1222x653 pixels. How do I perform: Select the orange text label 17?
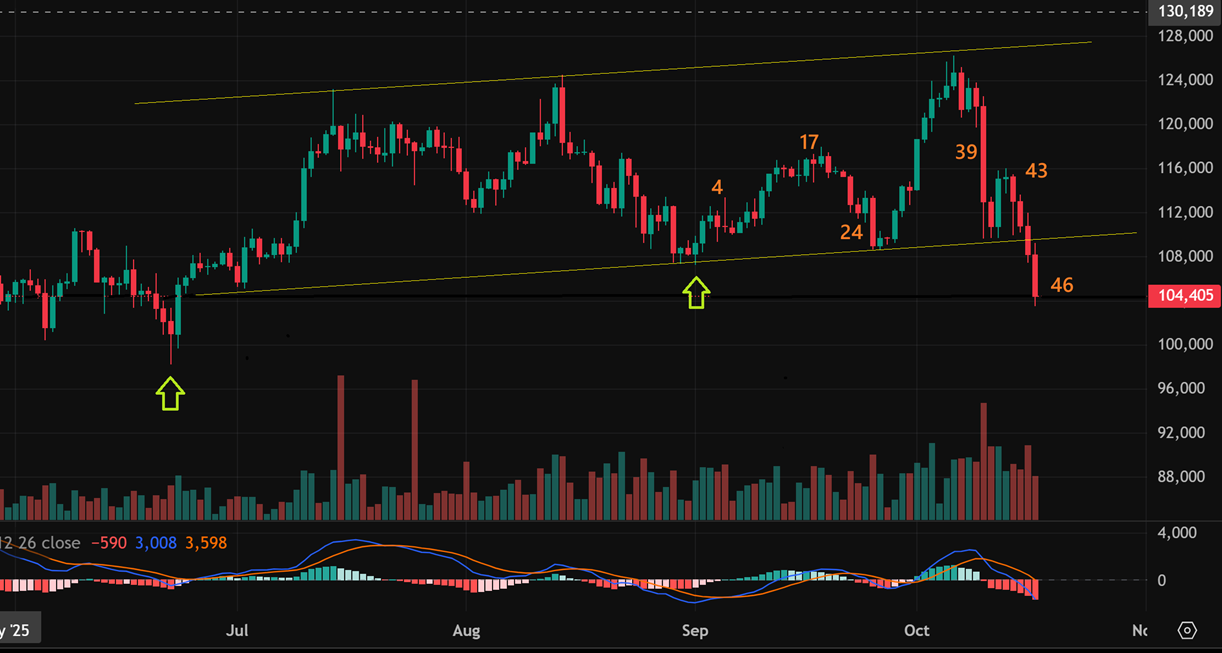pos(809,143)
